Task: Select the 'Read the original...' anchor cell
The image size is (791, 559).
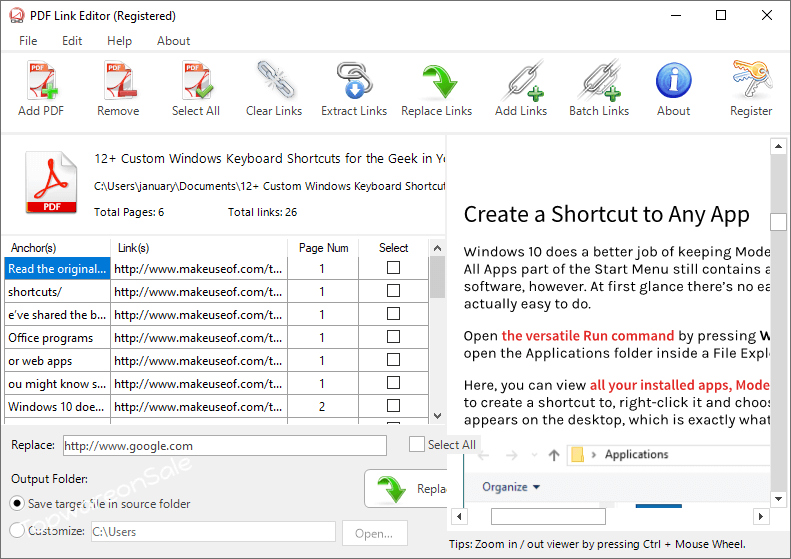Action: click(57, 268)
